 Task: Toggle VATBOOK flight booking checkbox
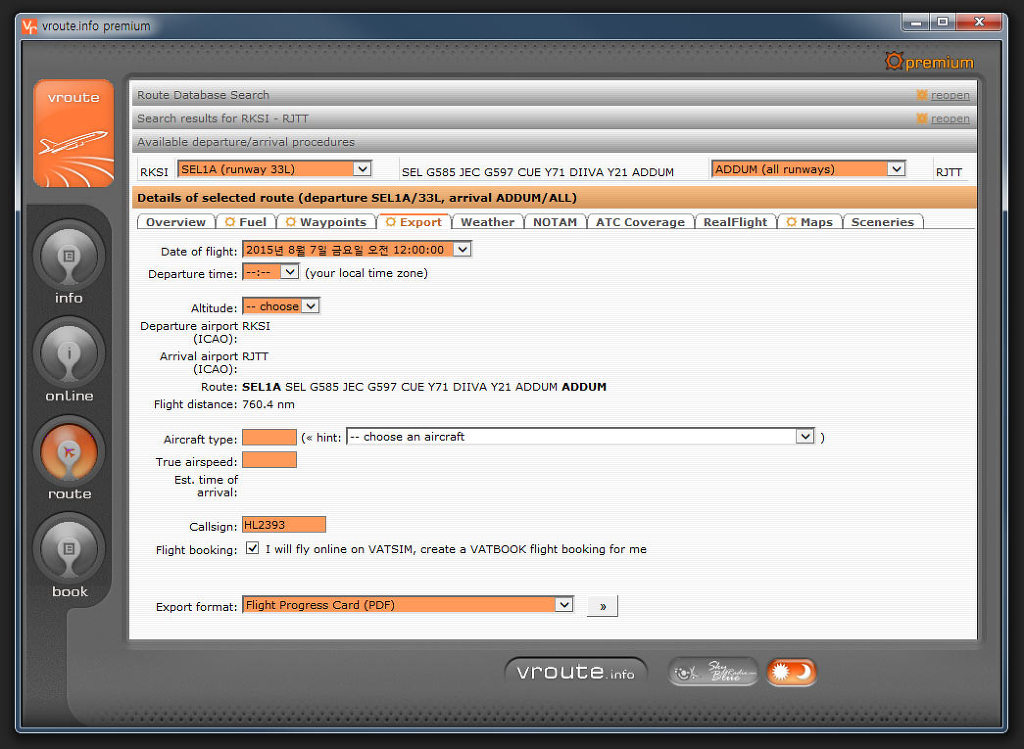pyautogui.click(x=252, y=548)
